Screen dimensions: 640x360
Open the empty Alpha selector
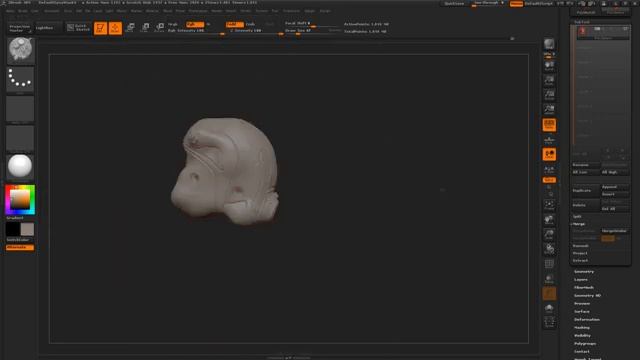(x=20, y=109)
